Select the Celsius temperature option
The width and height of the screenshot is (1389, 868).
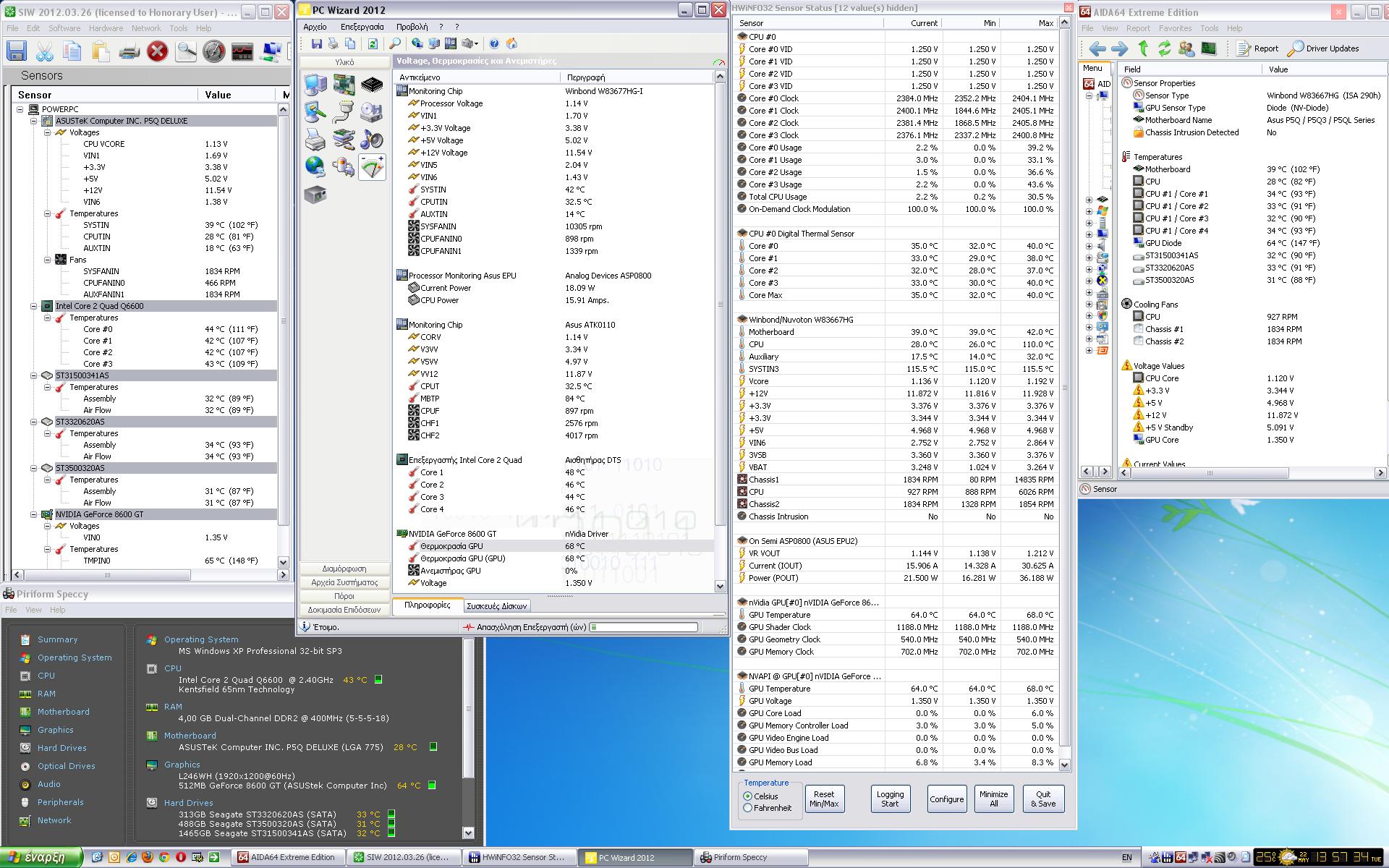761,796
